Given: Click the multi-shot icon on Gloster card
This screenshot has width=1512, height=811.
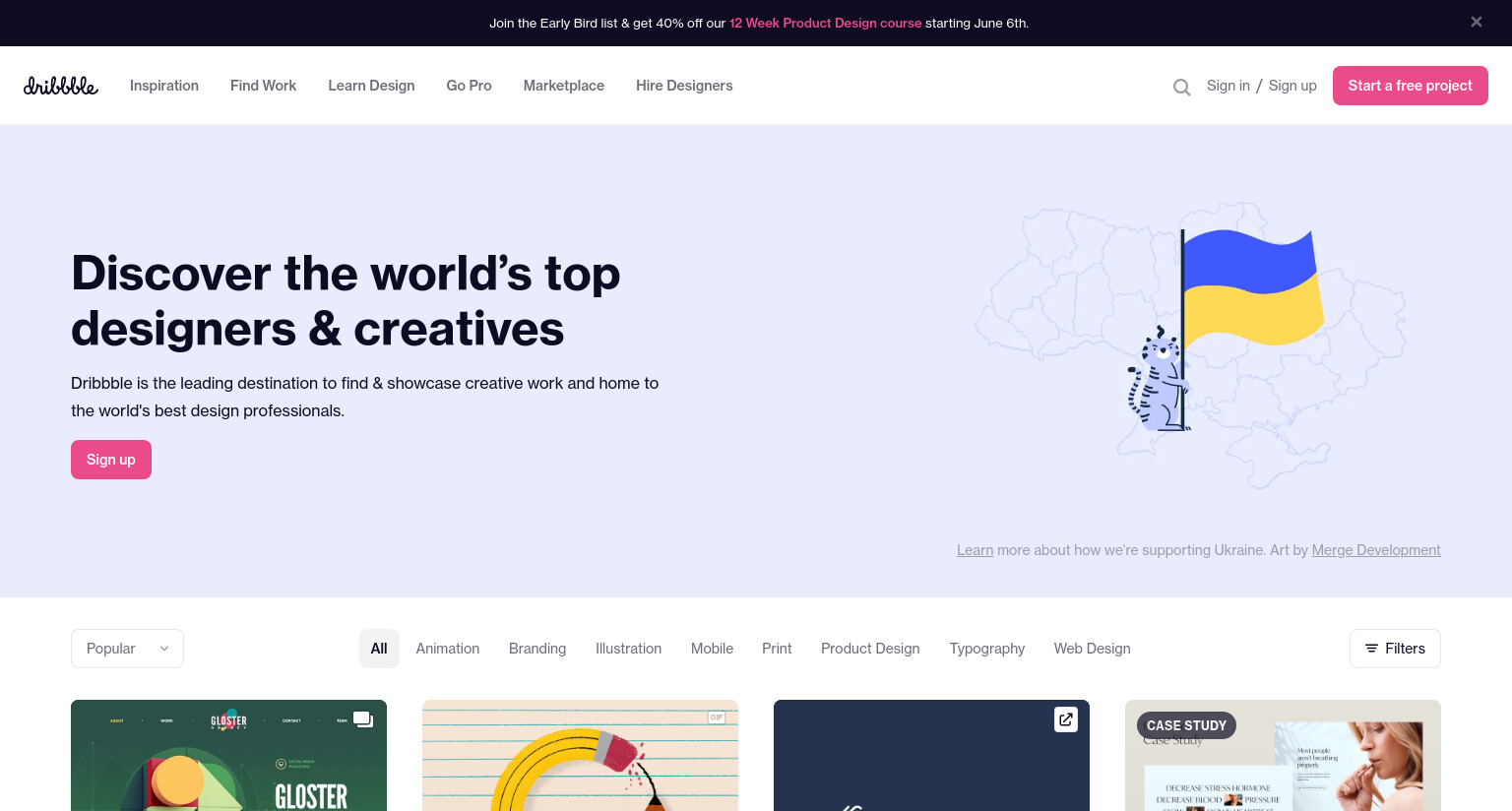Looking at the screenshot, I should (363, 719).
